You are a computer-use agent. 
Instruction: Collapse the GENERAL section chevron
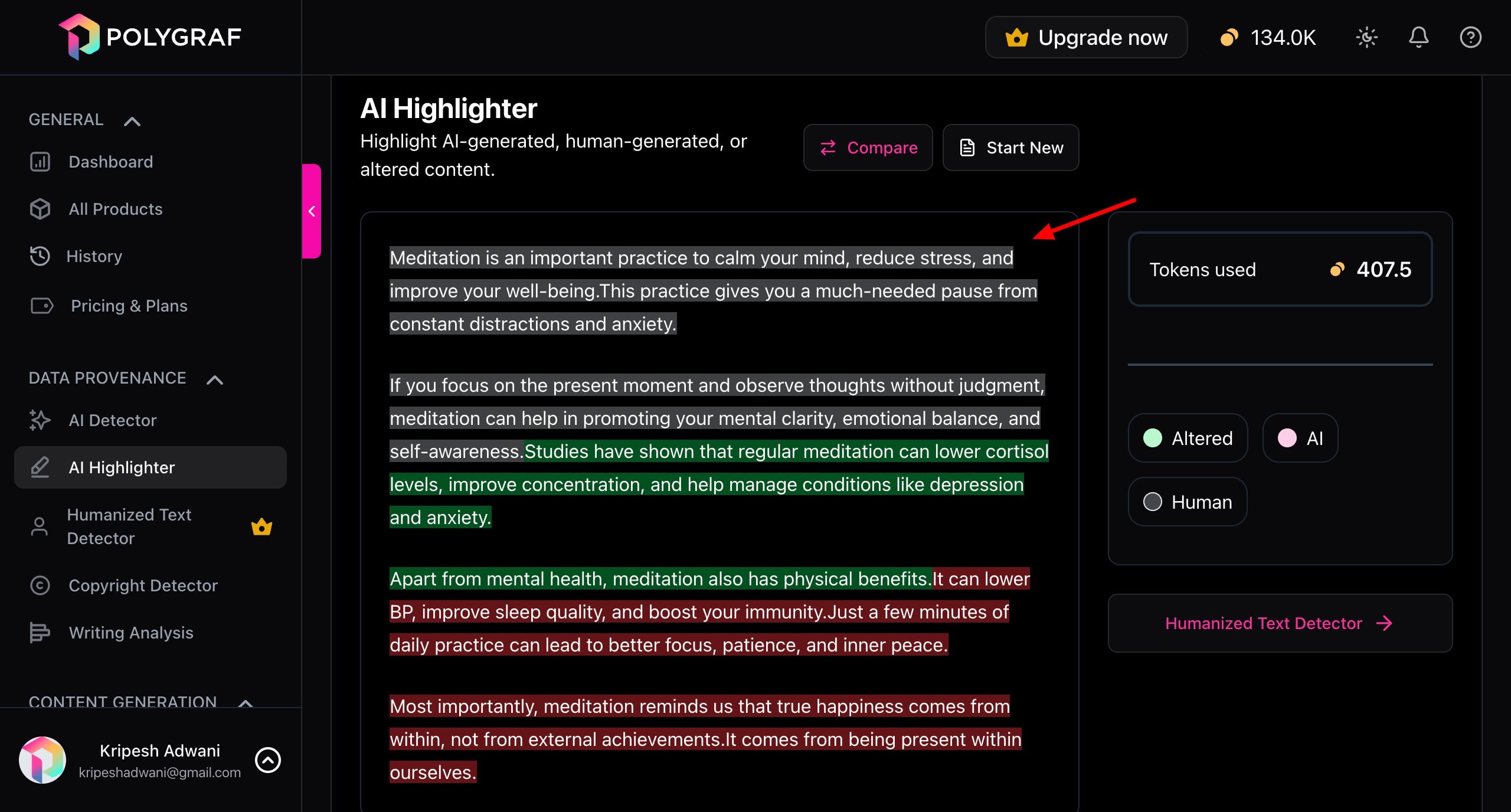132,121
